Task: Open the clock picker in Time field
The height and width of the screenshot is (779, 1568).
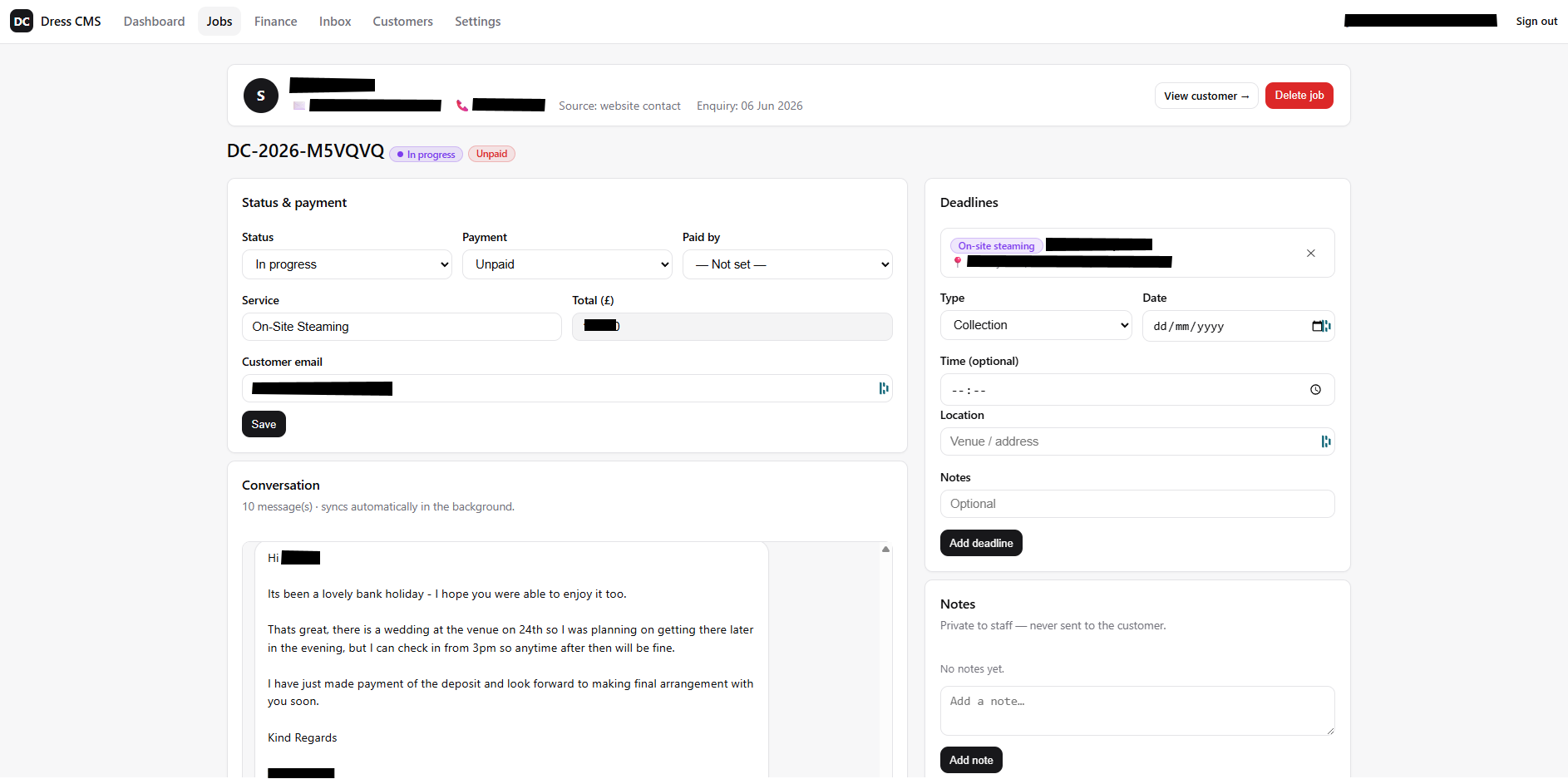Action: pyautogui.click(x=1315, y=390)
